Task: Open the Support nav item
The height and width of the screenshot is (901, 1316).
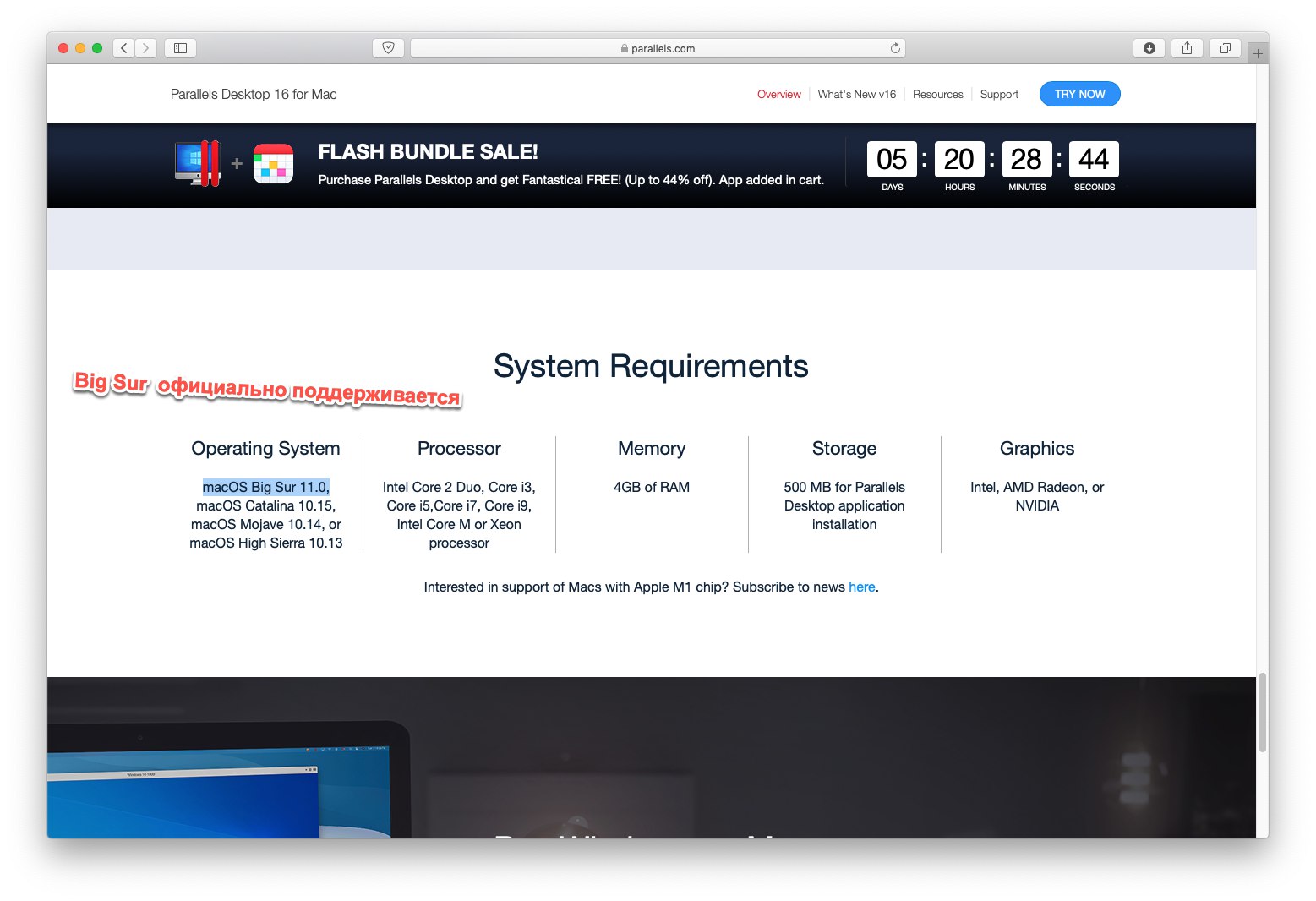Action: [999, 95]
